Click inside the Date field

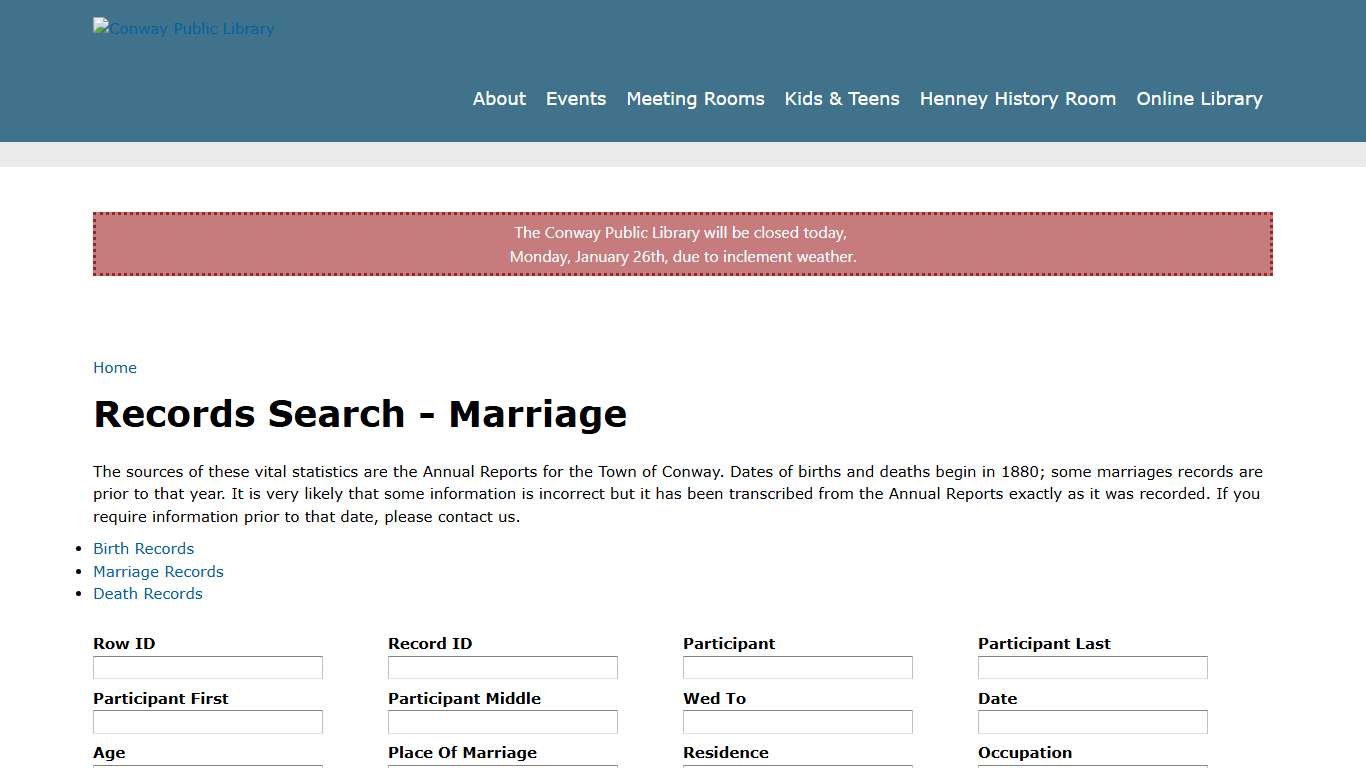pyautogui.click(x=1092, y=721)
